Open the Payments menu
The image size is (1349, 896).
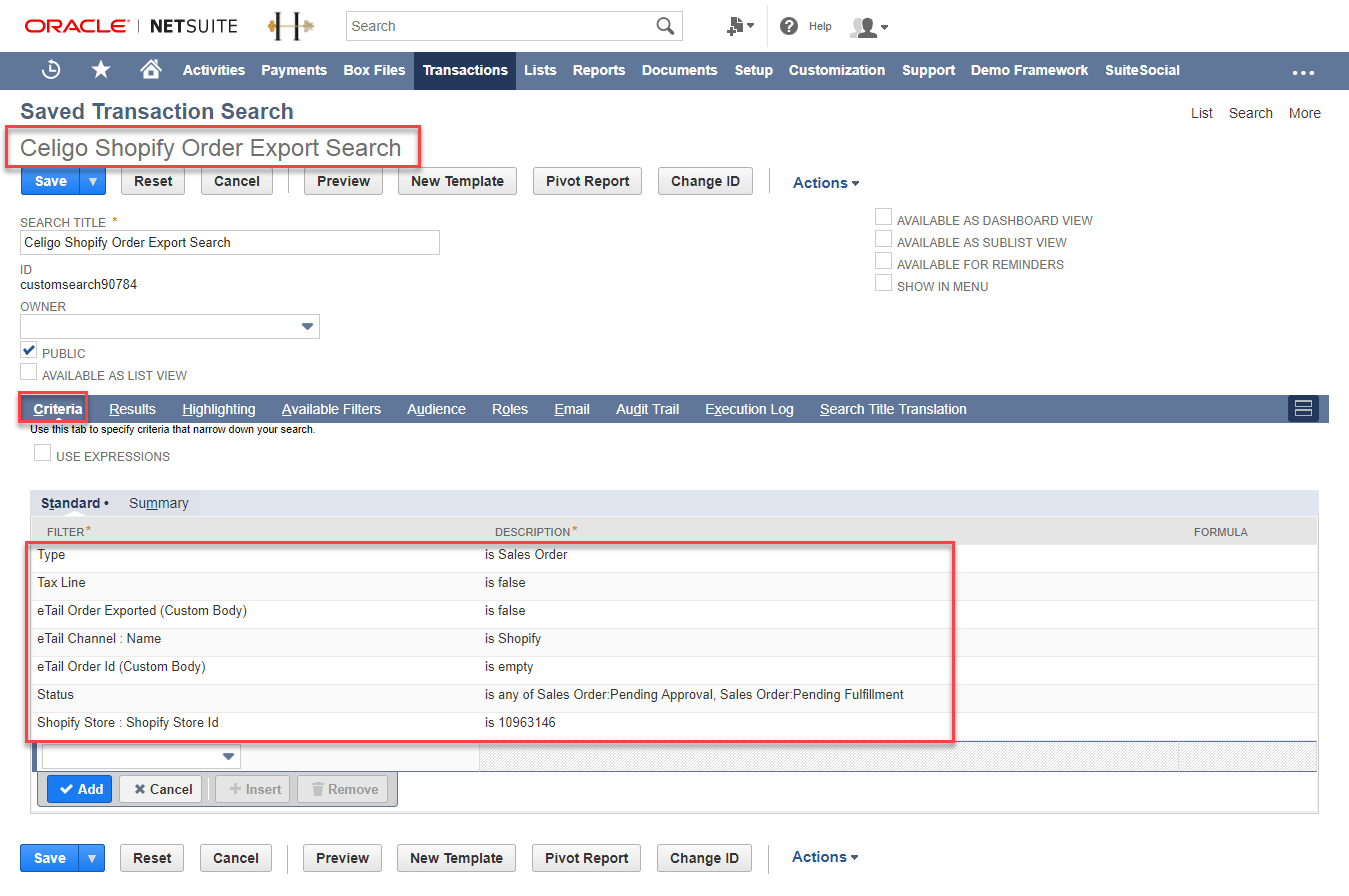click(x=294, y=70)
